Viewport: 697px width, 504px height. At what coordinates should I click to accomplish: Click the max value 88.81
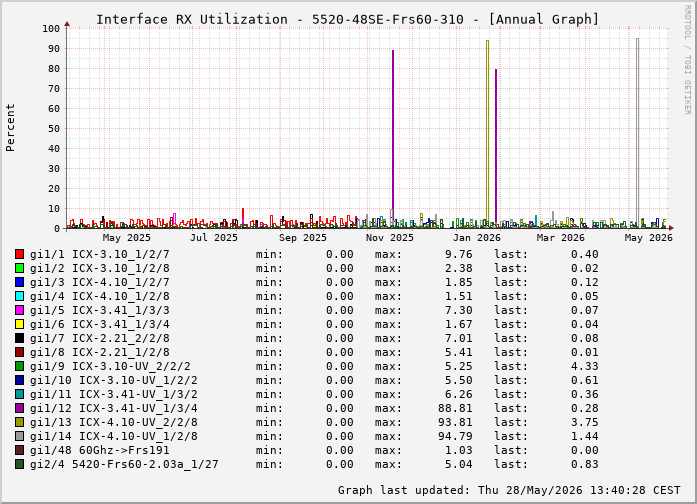(455, 408)
